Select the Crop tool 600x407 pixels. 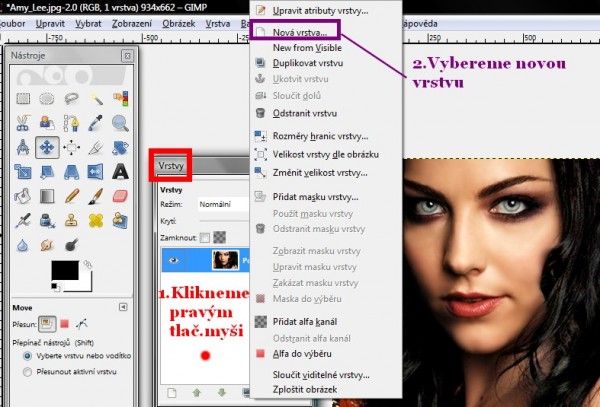click(96, 148)
